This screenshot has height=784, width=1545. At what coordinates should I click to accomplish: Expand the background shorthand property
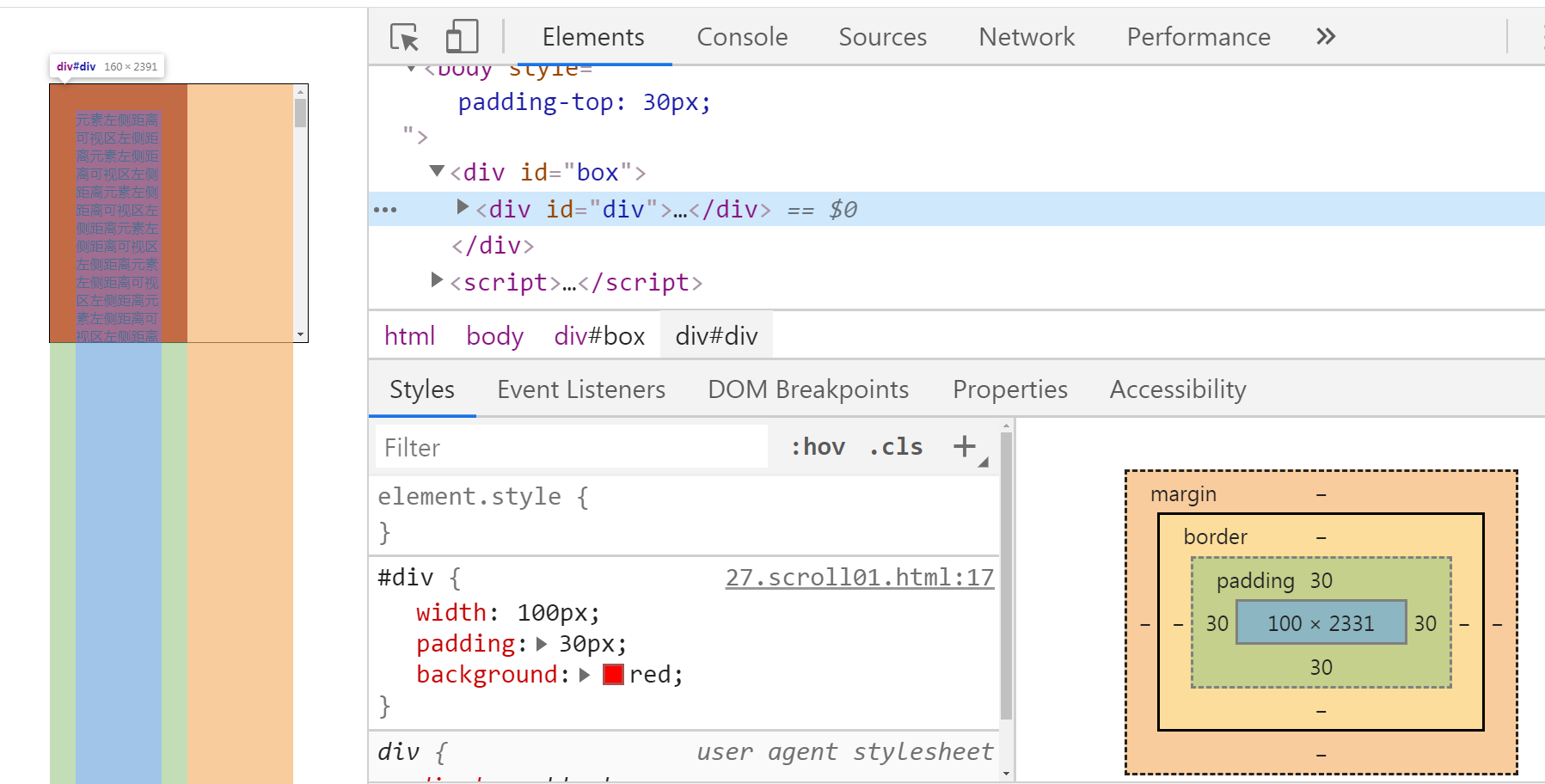coord(585,675)
